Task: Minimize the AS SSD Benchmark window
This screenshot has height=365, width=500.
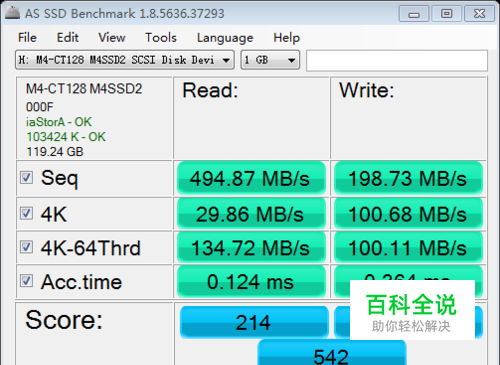Action: 414,14
